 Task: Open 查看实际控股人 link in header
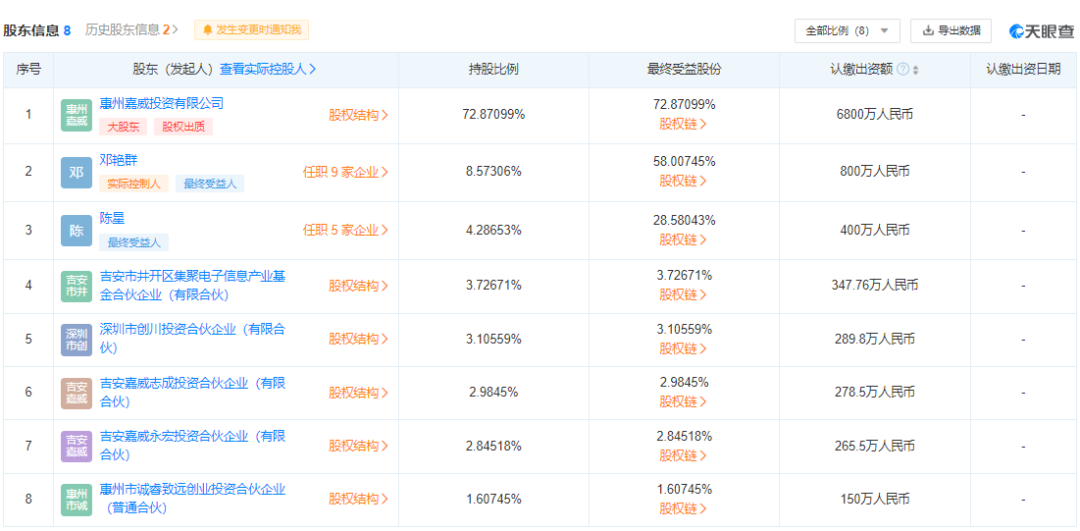[268, 70]
